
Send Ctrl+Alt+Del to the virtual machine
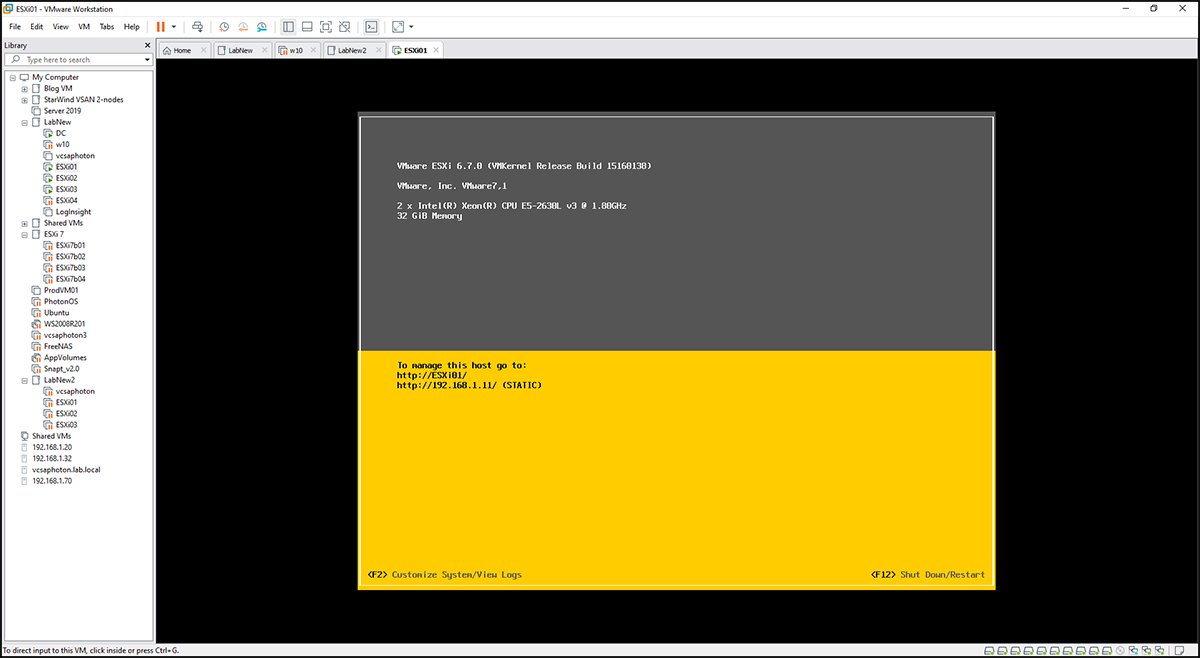point(198,26)
